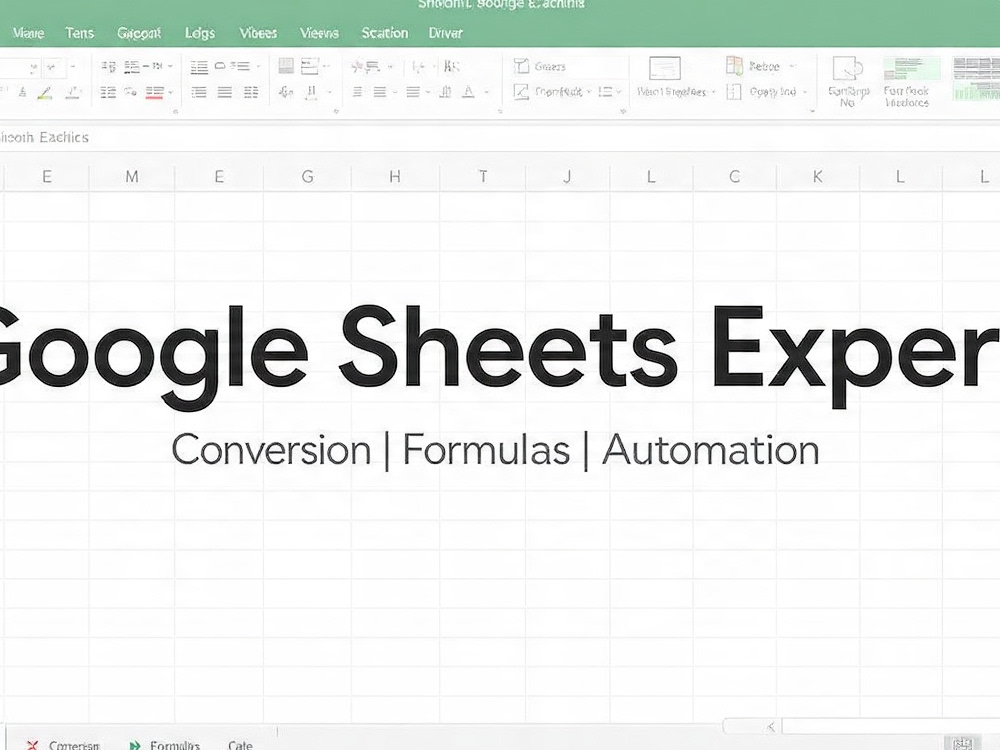Viewport: 1000px width, 750px height.
Task: Click the pencil underline icon next to highlighter
Action: (73, 93)
